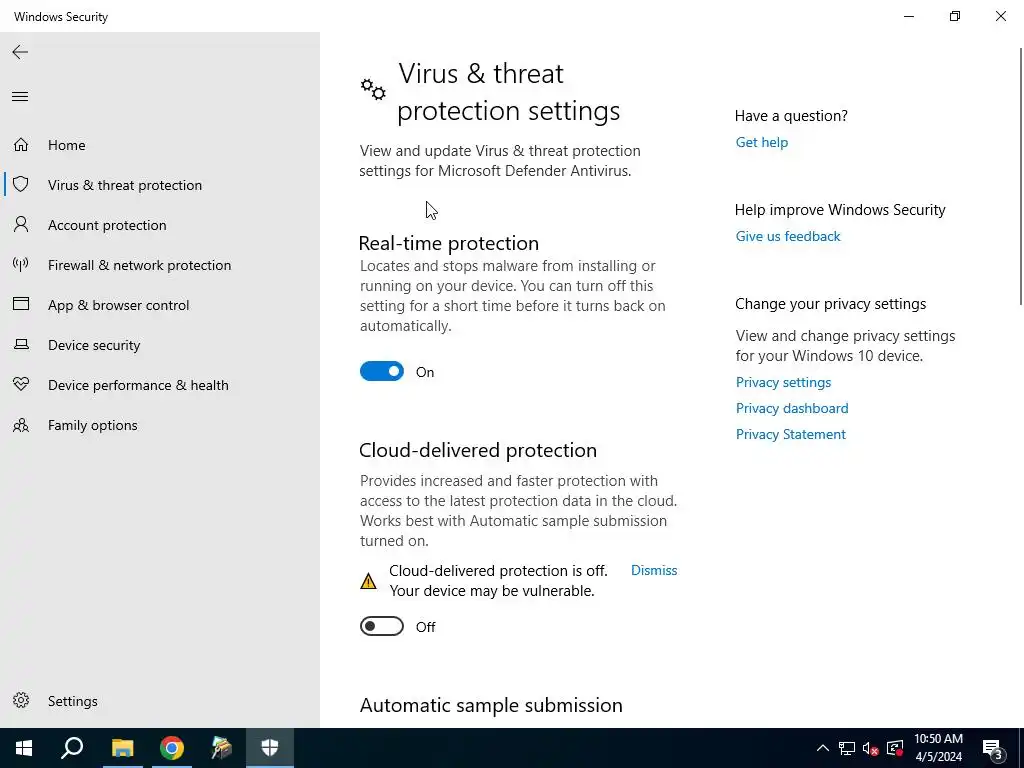Click the Account protection person icon
The width and height of the screenshot is (1024, 768).
click(21, 225)
